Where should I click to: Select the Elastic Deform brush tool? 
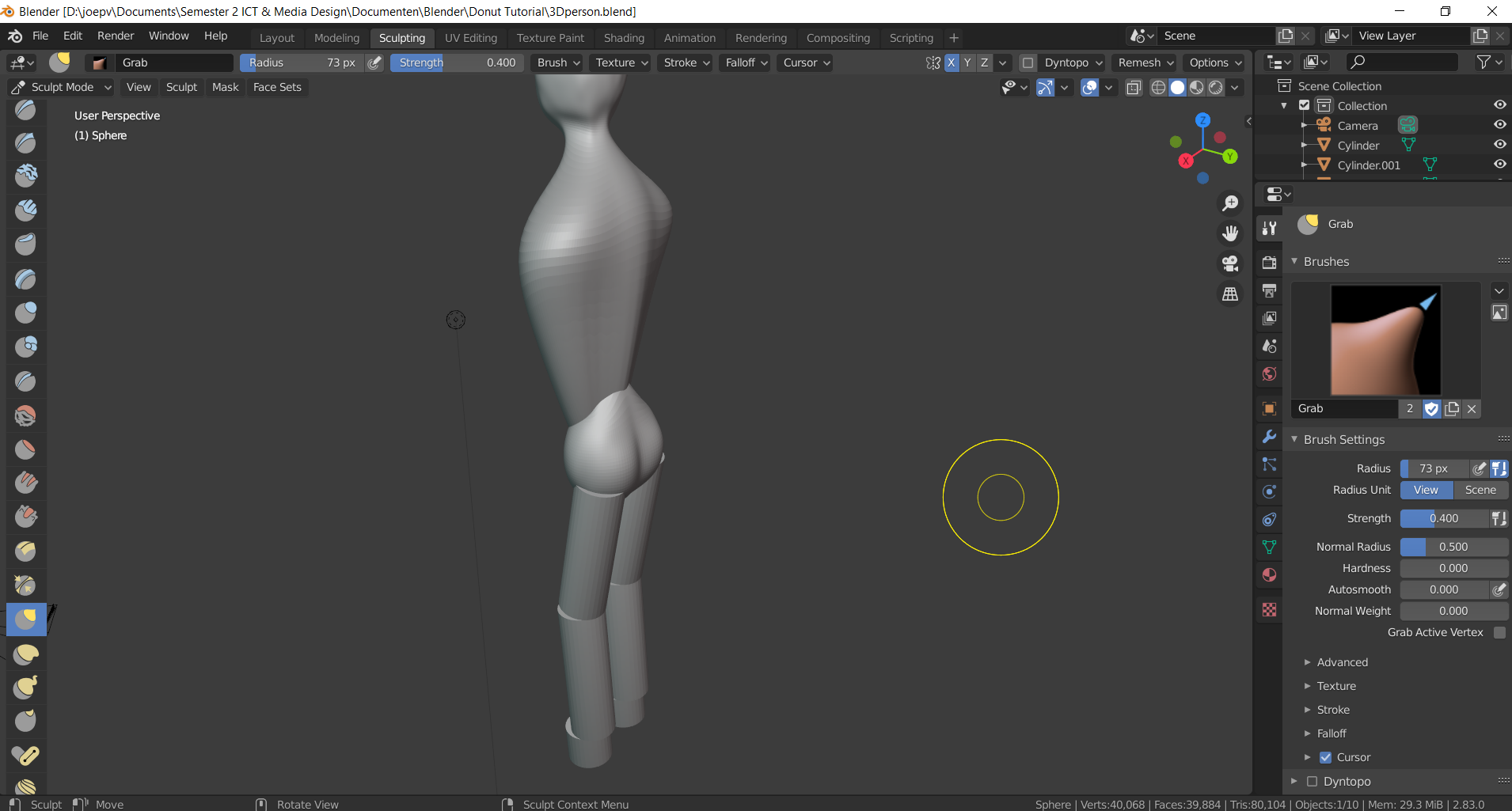(26, 654)
